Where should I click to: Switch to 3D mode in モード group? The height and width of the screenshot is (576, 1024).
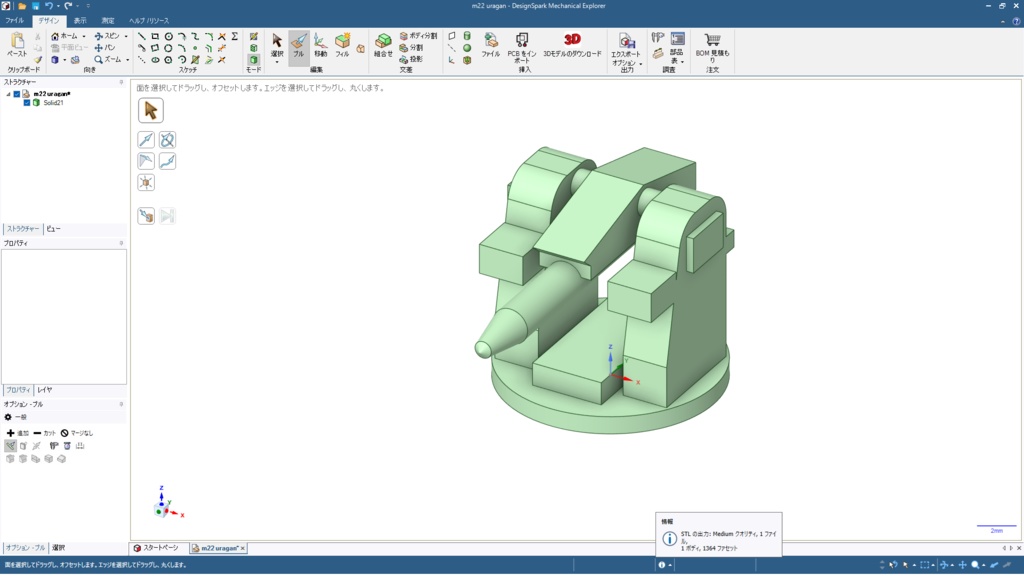(253, 60)
